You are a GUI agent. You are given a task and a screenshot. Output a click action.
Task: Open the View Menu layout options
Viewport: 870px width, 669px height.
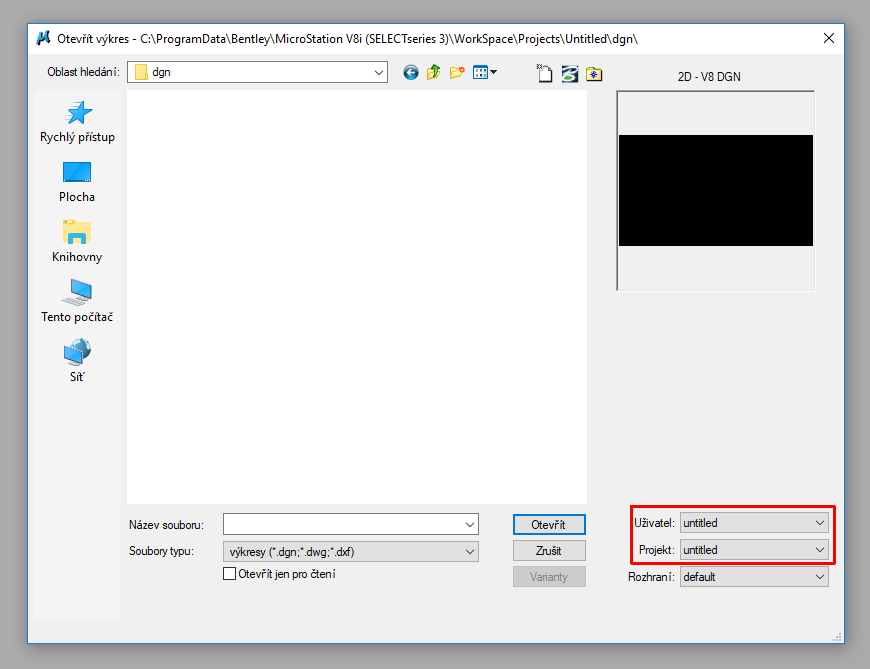coord(485,72)
